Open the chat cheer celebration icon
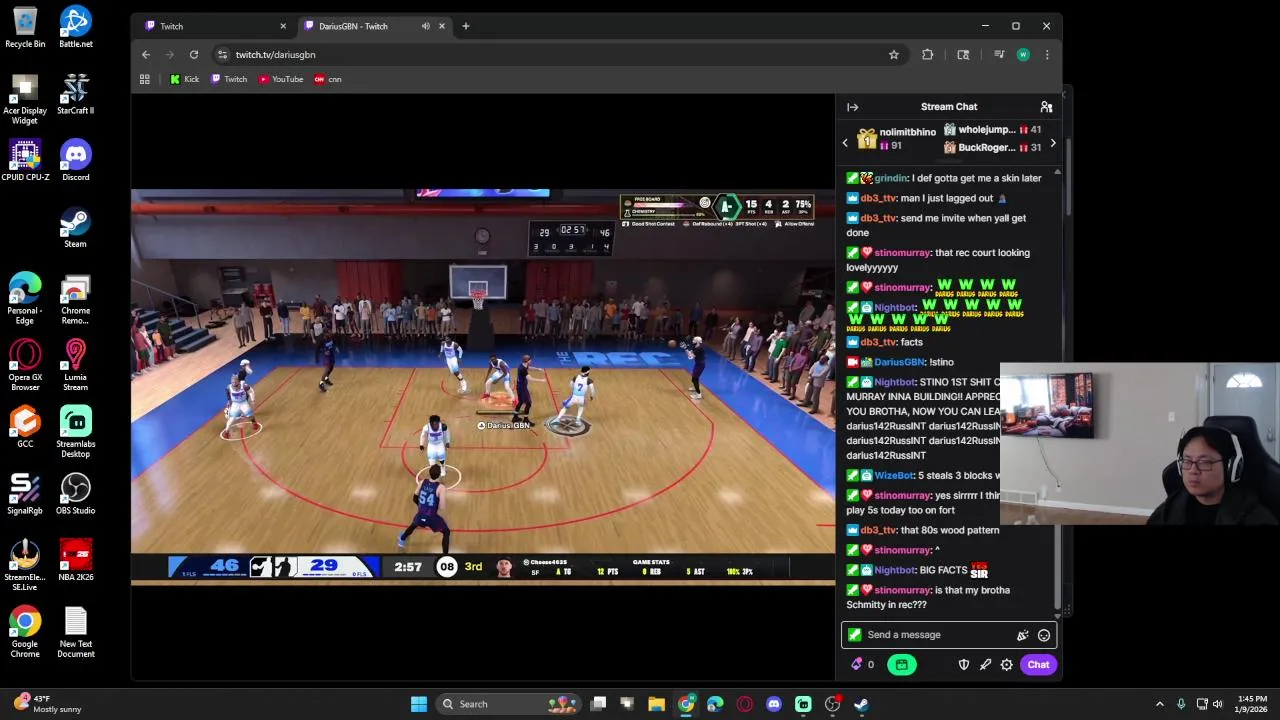This screenshot has width=1280, height=720. click(1022, 635)
